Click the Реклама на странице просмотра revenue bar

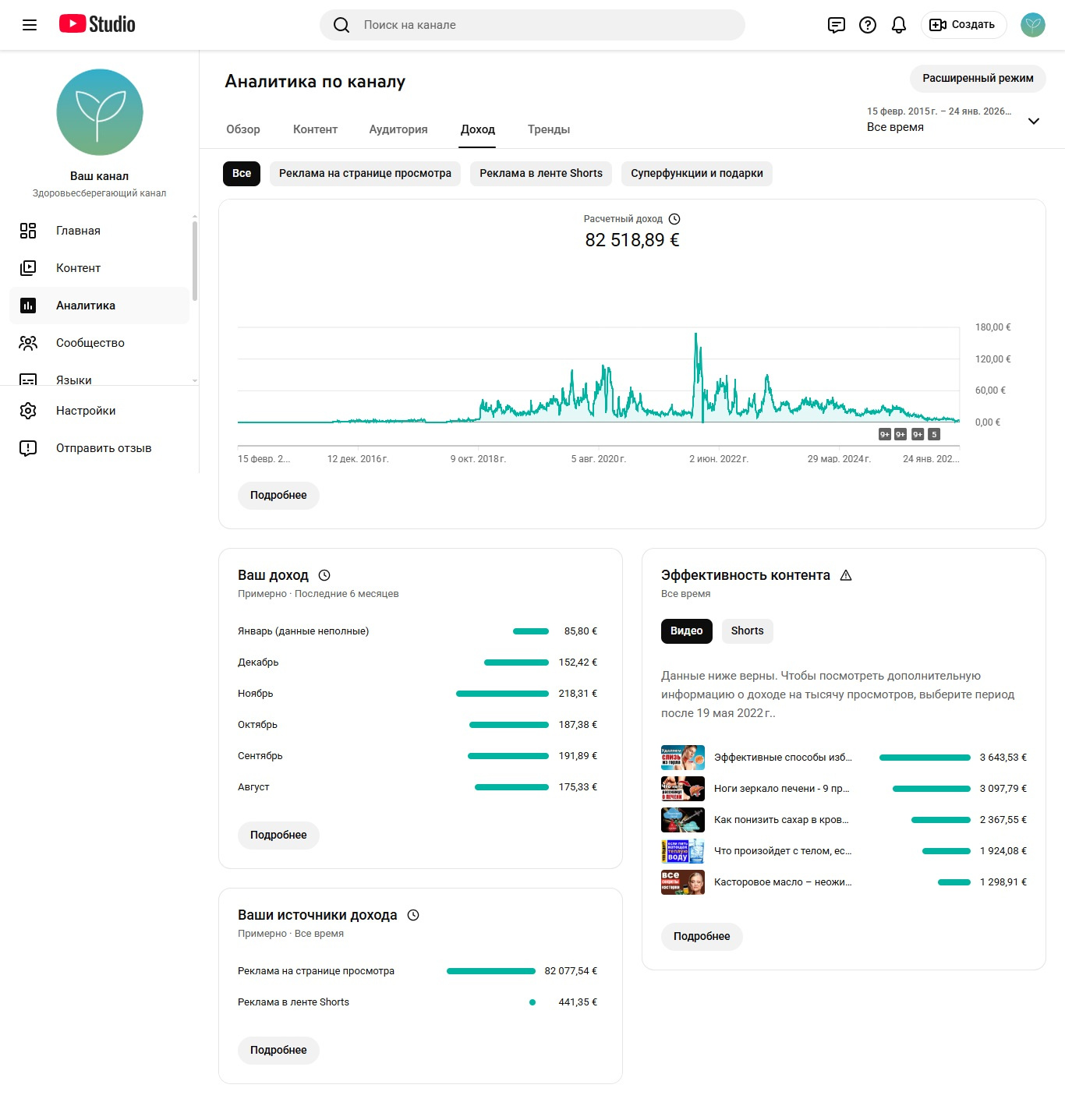(491, 971)
